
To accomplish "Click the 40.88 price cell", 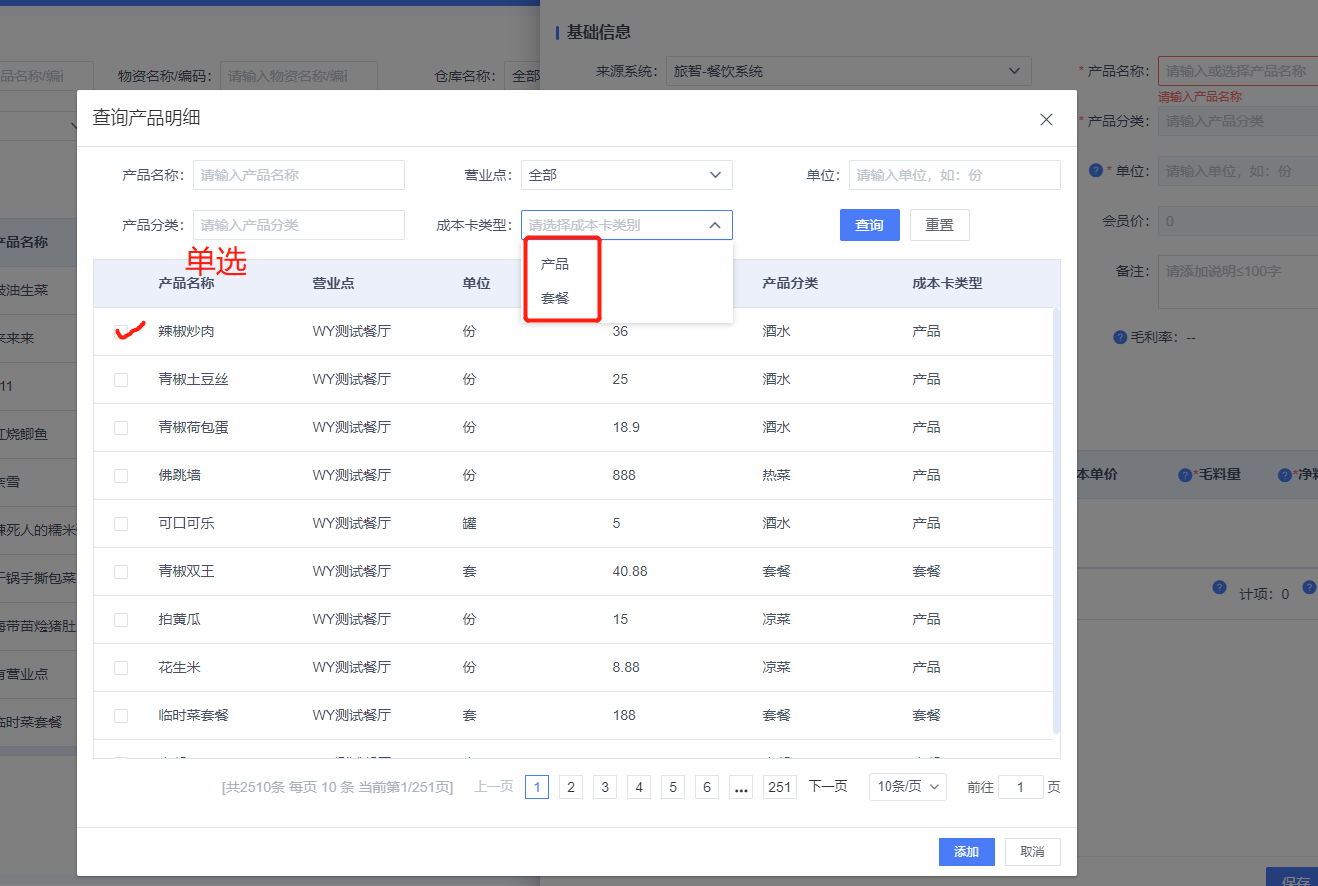I will tap(630, 571).
